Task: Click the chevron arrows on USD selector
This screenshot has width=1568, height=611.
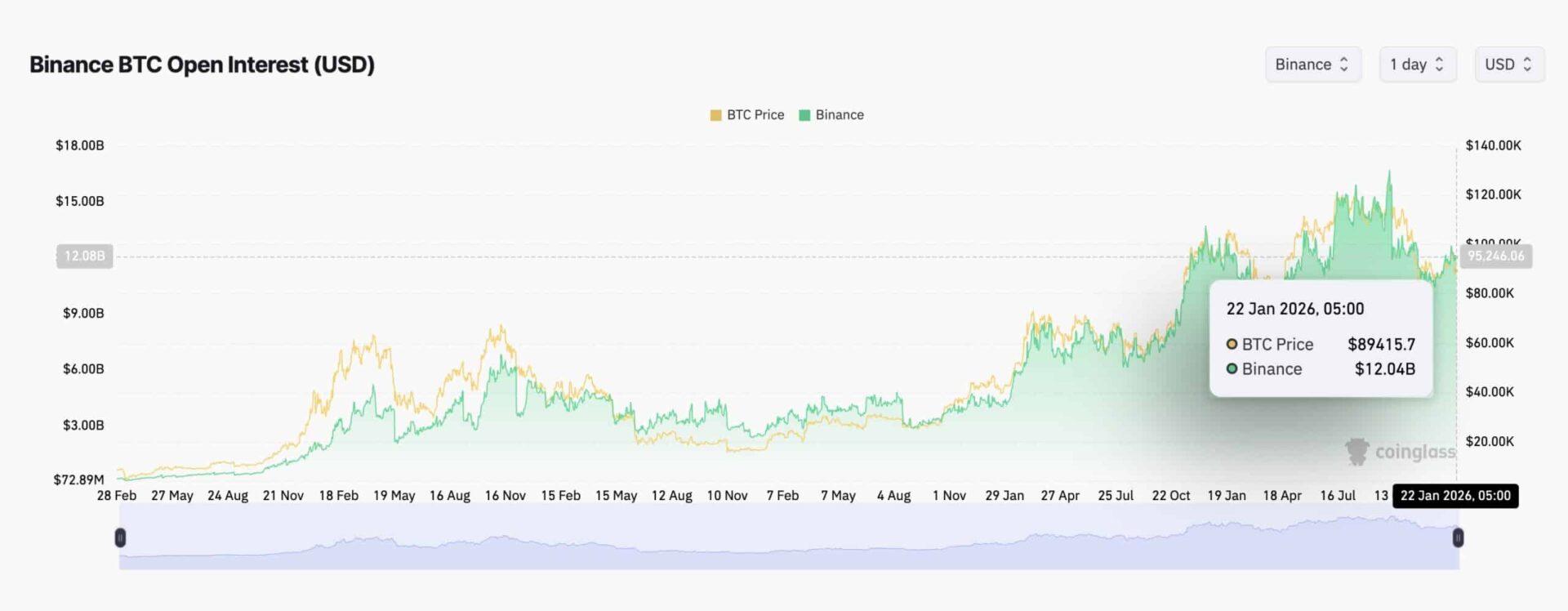Action: [x=1527, y=65]
